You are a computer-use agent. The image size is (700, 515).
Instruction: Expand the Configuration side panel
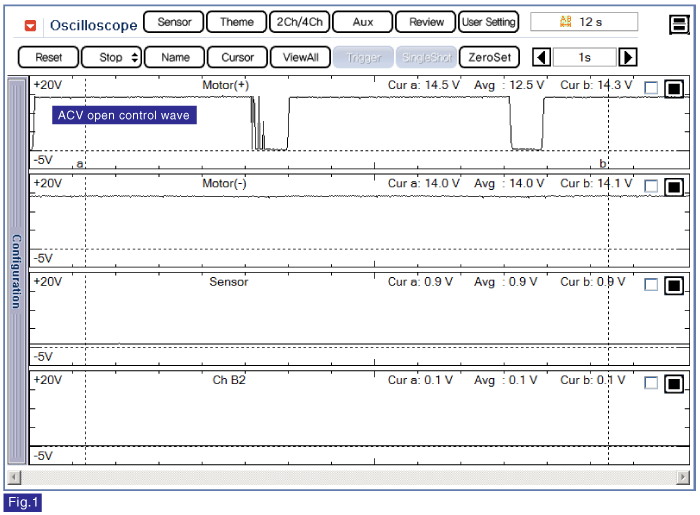coord(17,271)
